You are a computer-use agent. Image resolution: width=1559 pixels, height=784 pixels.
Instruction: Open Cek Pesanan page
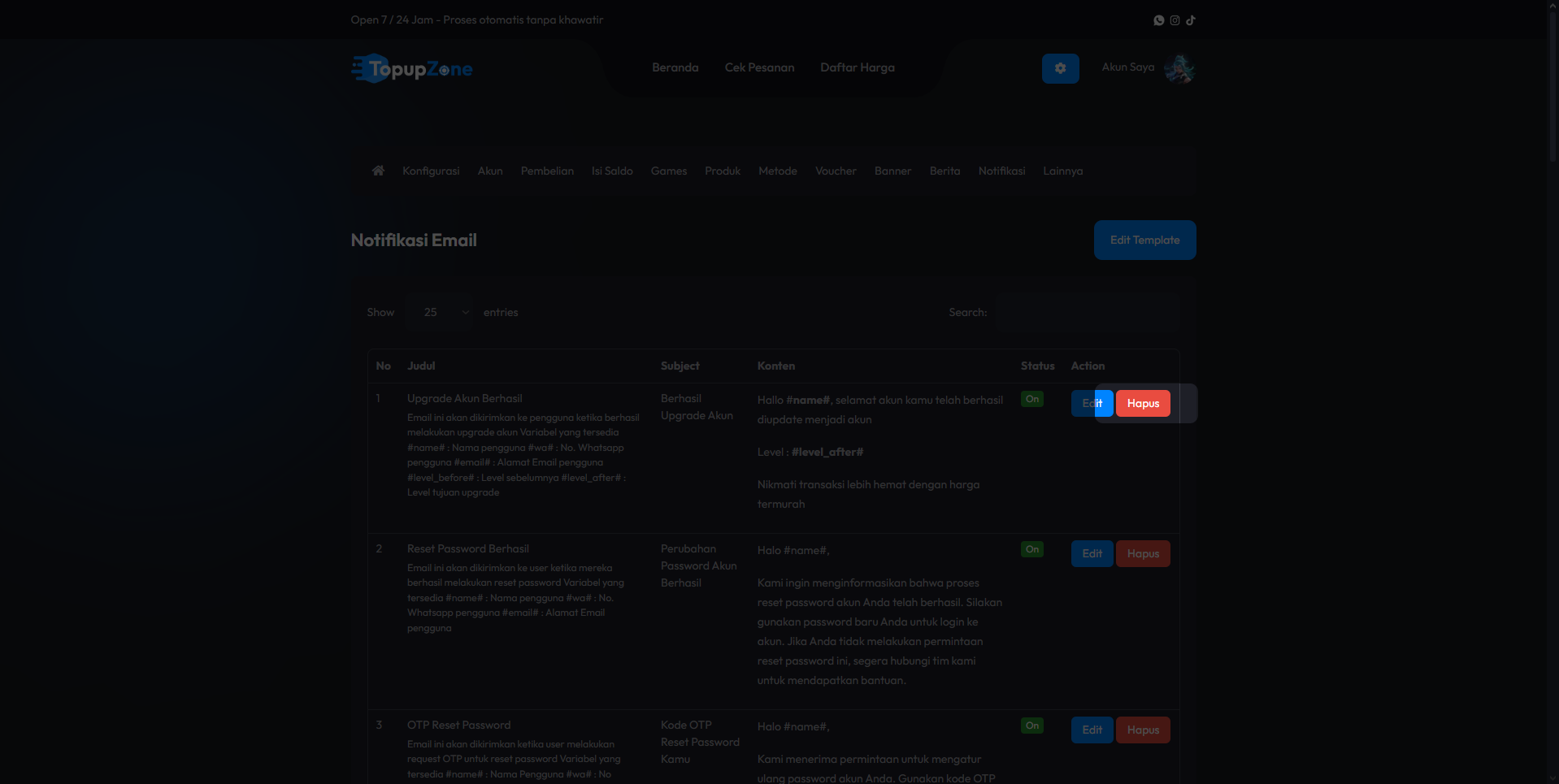pyautogui.click(x=760, y=67)
